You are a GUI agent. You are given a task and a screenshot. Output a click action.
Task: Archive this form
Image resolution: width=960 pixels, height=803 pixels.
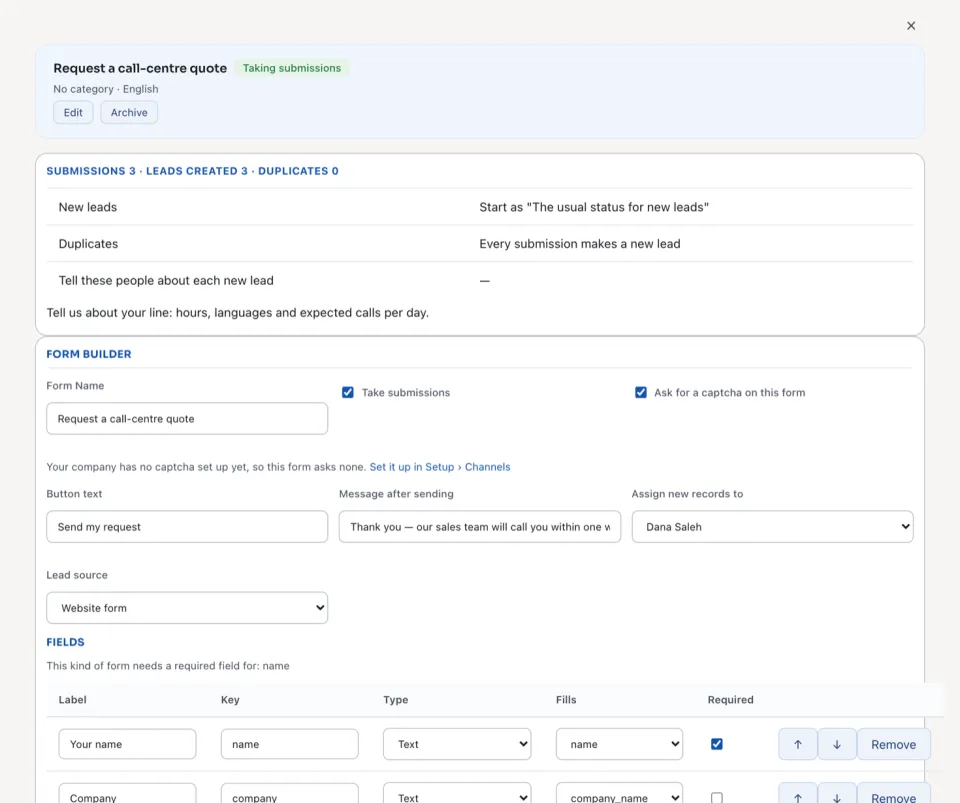(x=129, y=113)
